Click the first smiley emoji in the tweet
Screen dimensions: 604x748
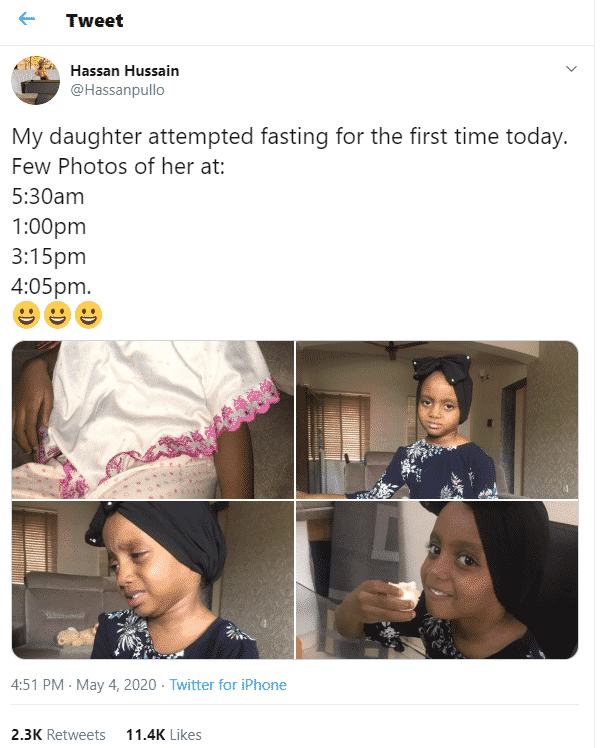tap(26, 315)
